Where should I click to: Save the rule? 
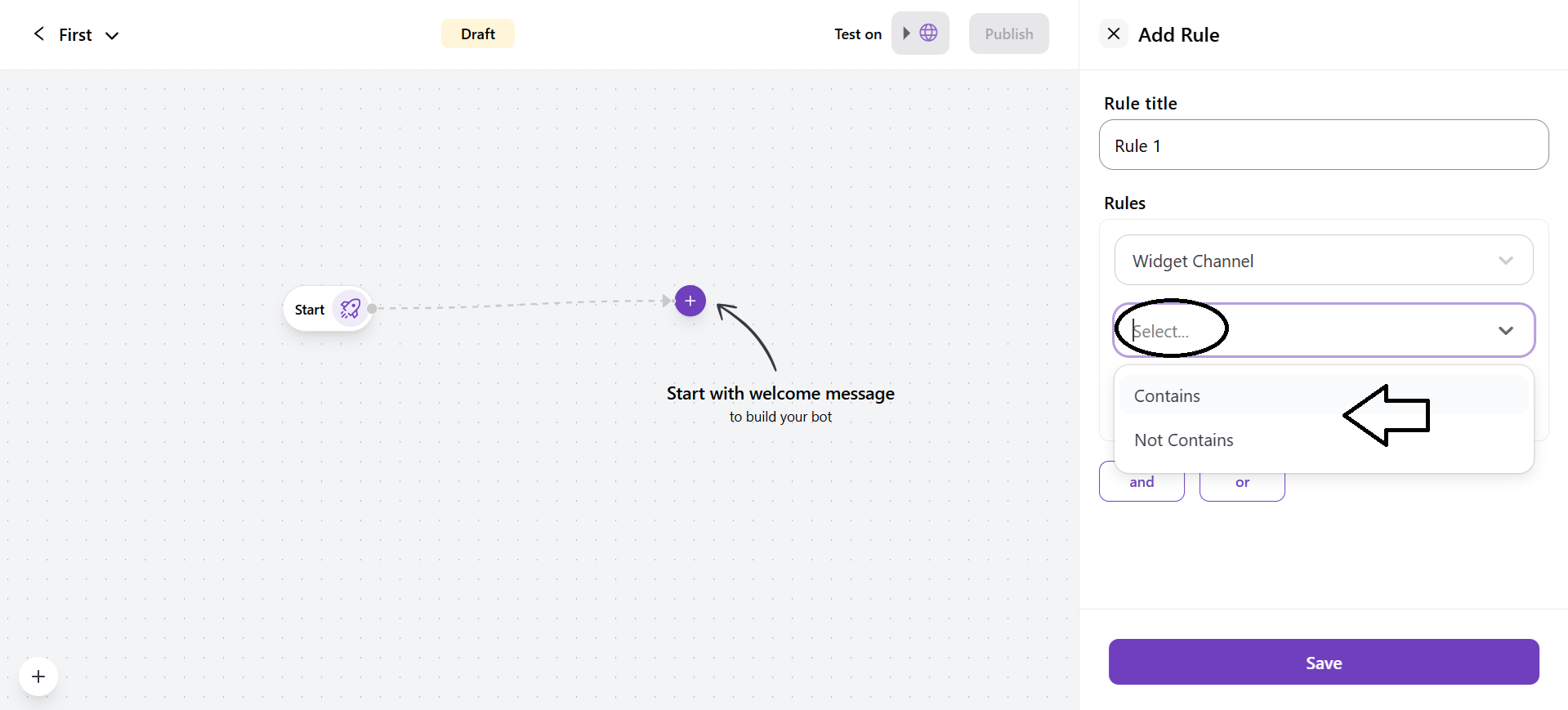[x=1323, y=663]
